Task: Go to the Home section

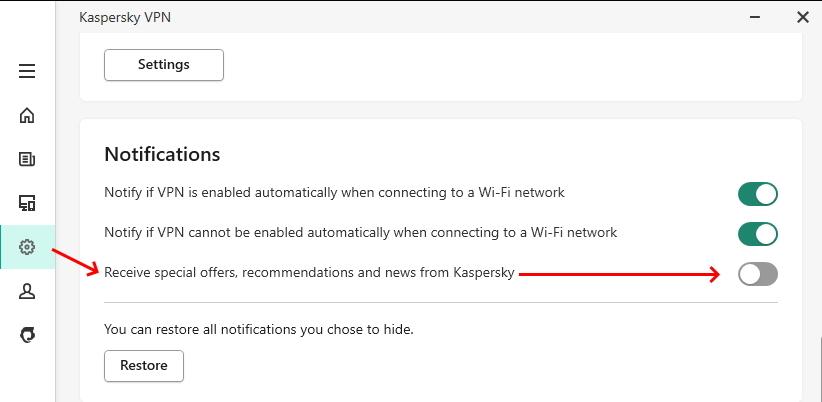Action: [27, 115]
